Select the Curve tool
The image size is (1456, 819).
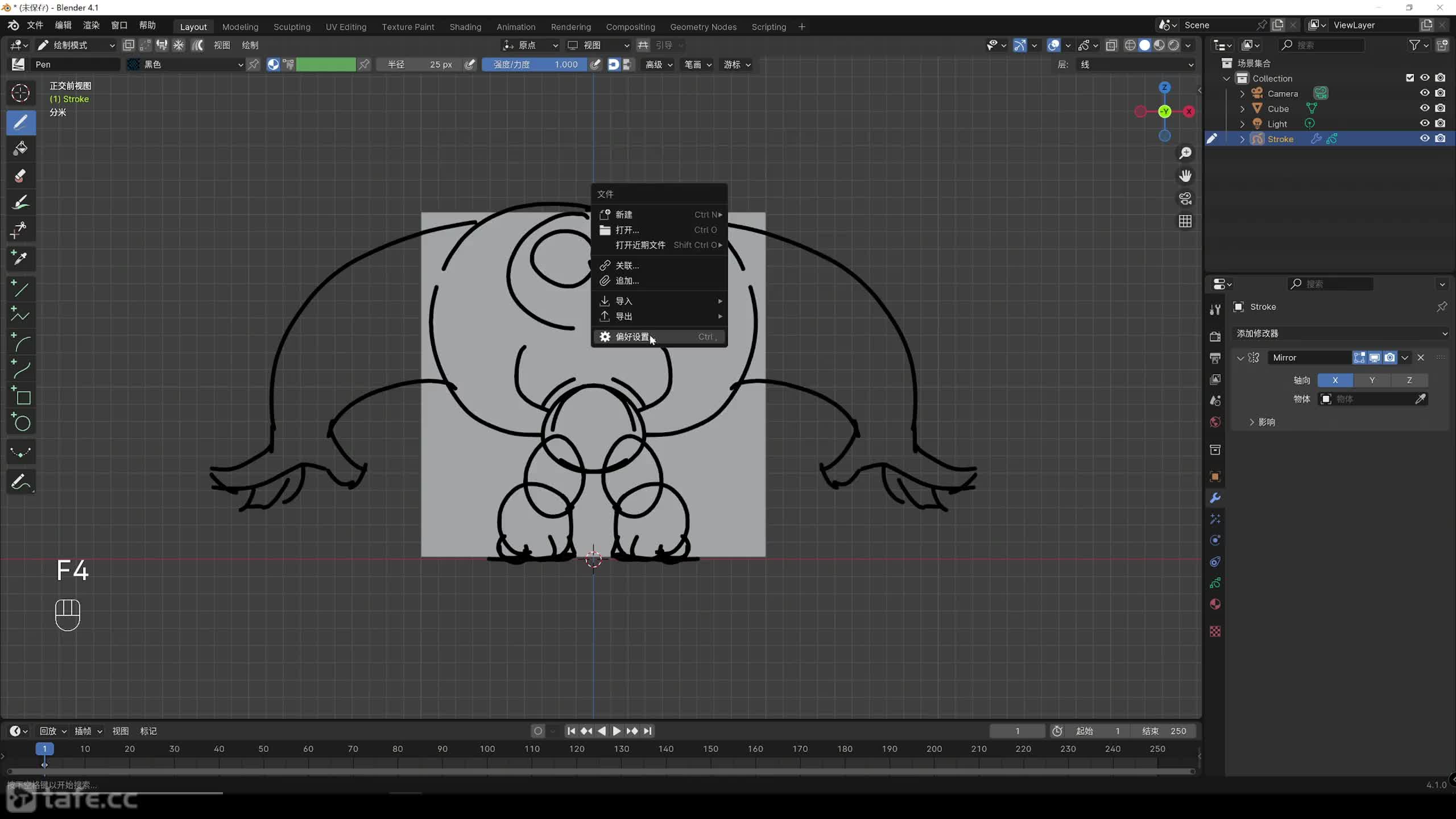[20, 369]
